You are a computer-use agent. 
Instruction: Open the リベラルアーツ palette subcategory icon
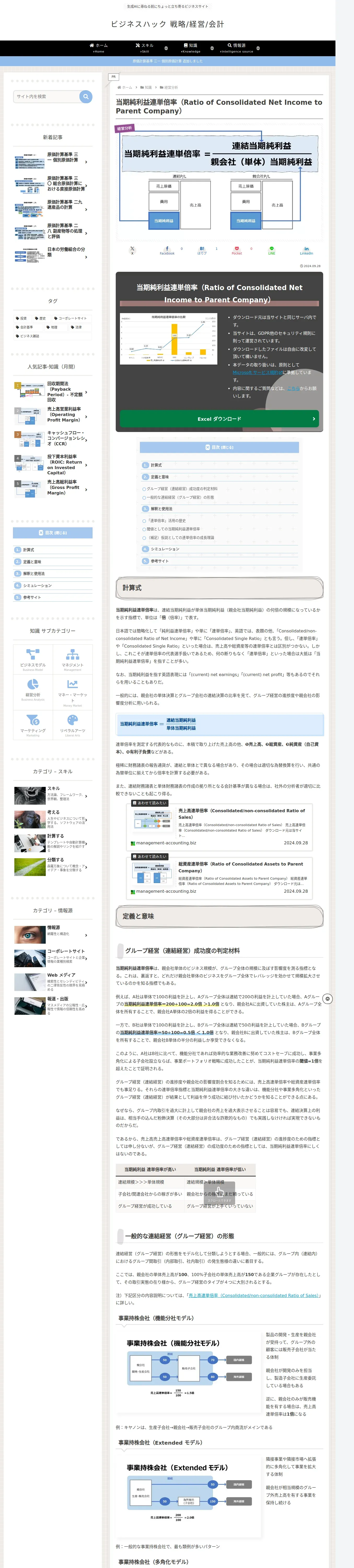[72, 725]
